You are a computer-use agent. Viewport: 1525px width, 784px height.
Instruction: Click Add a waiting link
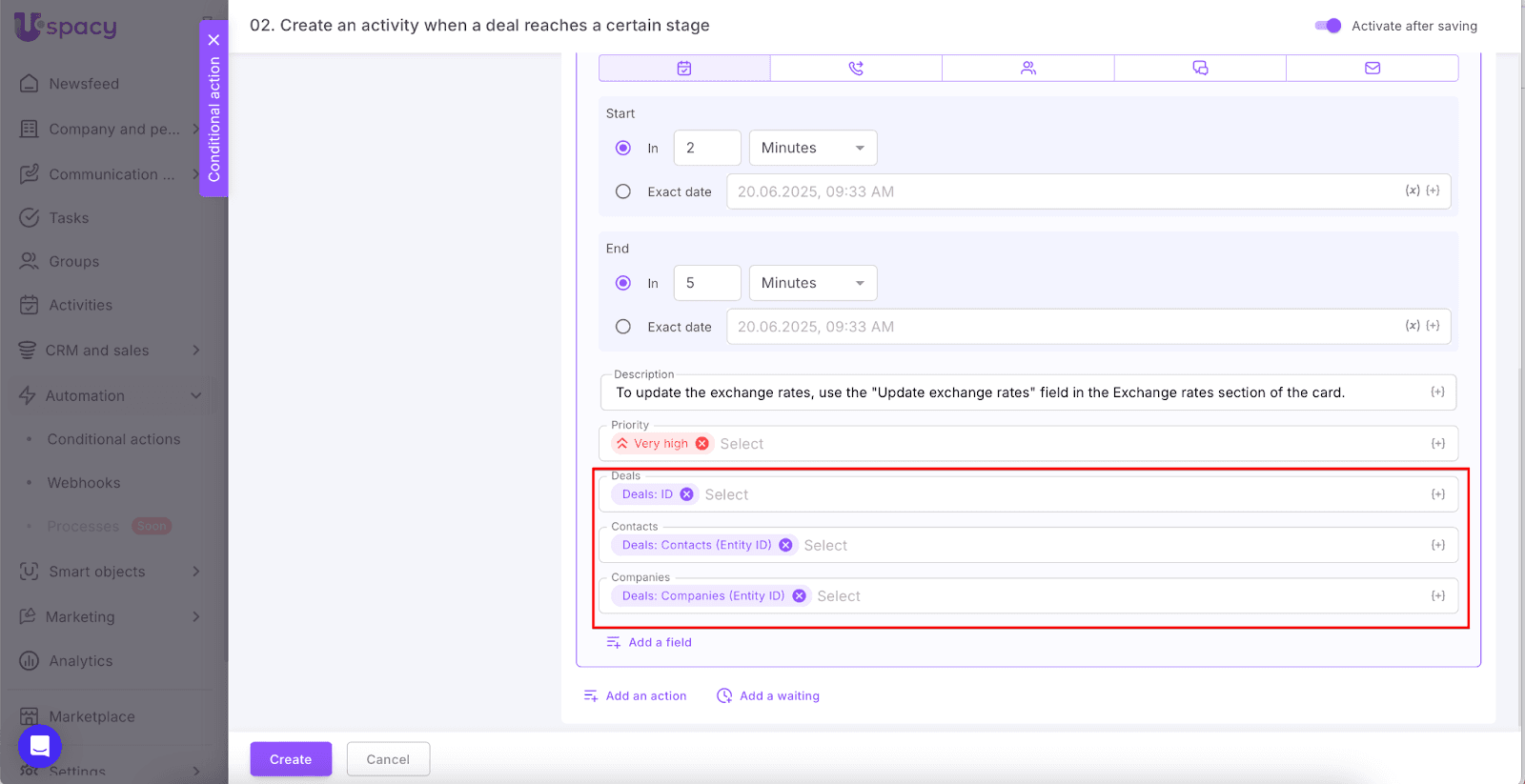(768, 696)
